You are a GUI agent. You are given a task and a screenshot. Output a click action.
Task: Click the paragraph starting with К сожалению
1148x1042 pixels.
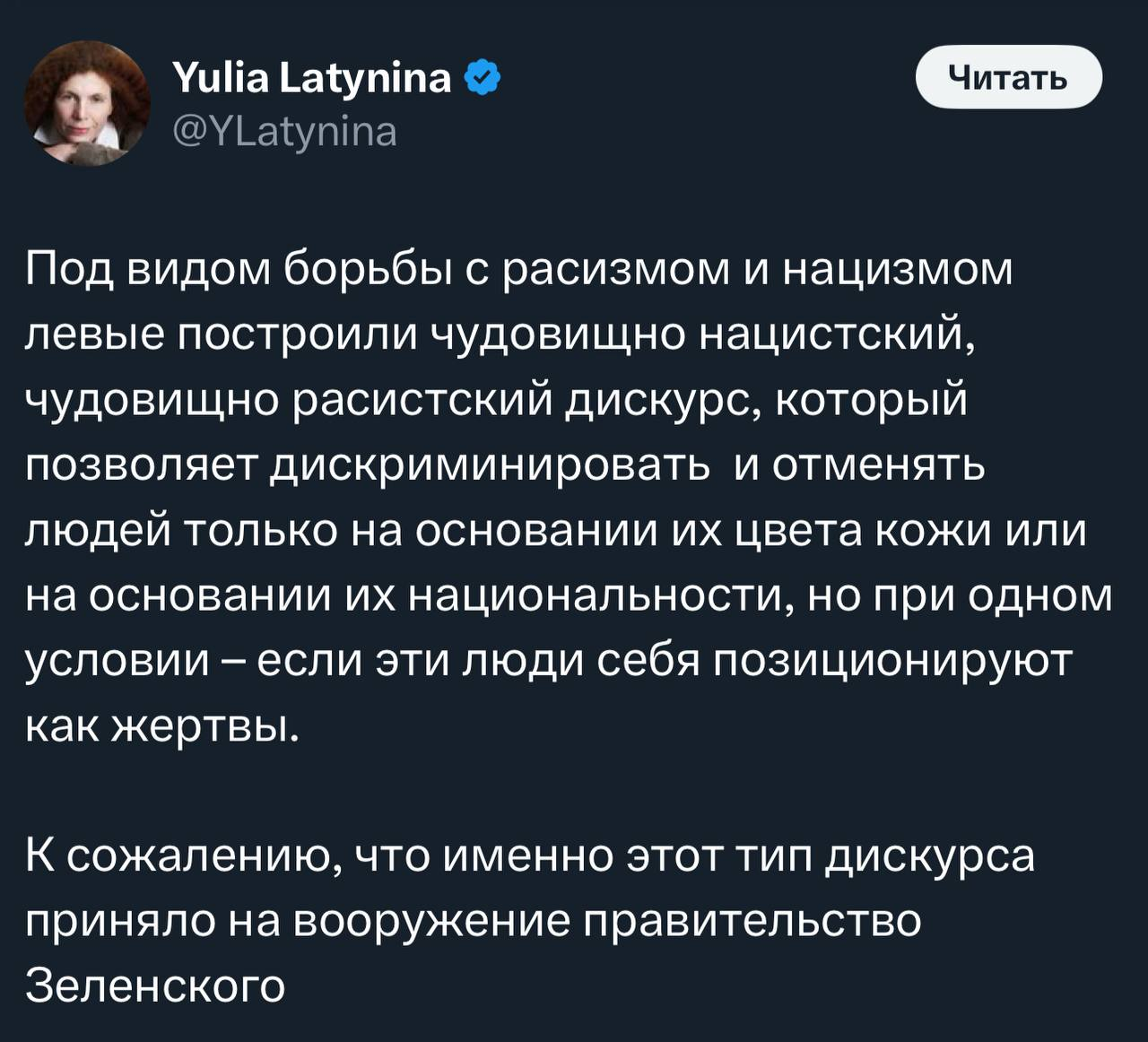(x=529, y=920)
